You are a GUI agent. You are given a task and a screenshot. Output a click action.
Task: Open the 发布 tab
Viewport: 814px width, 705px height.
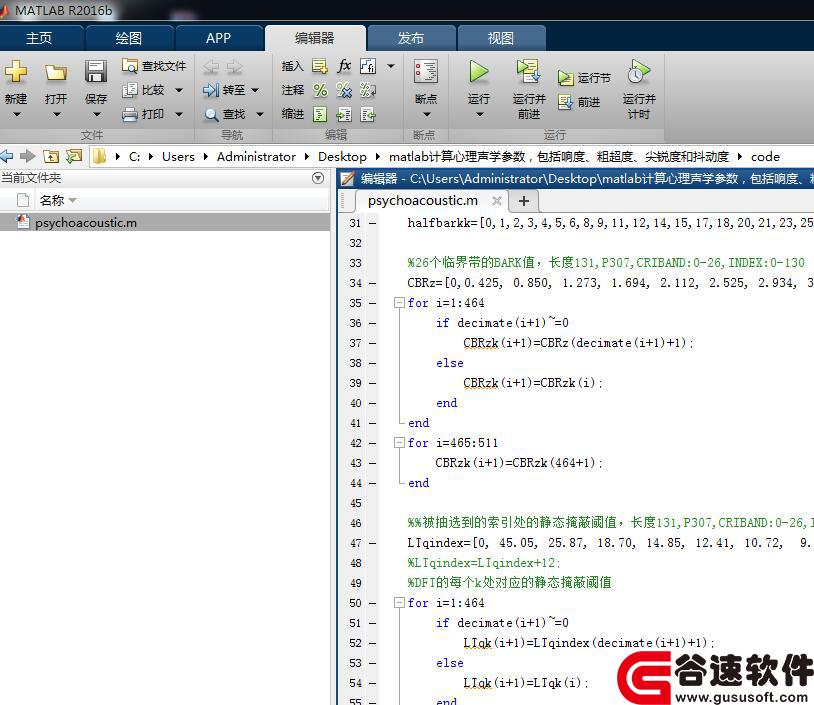[411, 38]
